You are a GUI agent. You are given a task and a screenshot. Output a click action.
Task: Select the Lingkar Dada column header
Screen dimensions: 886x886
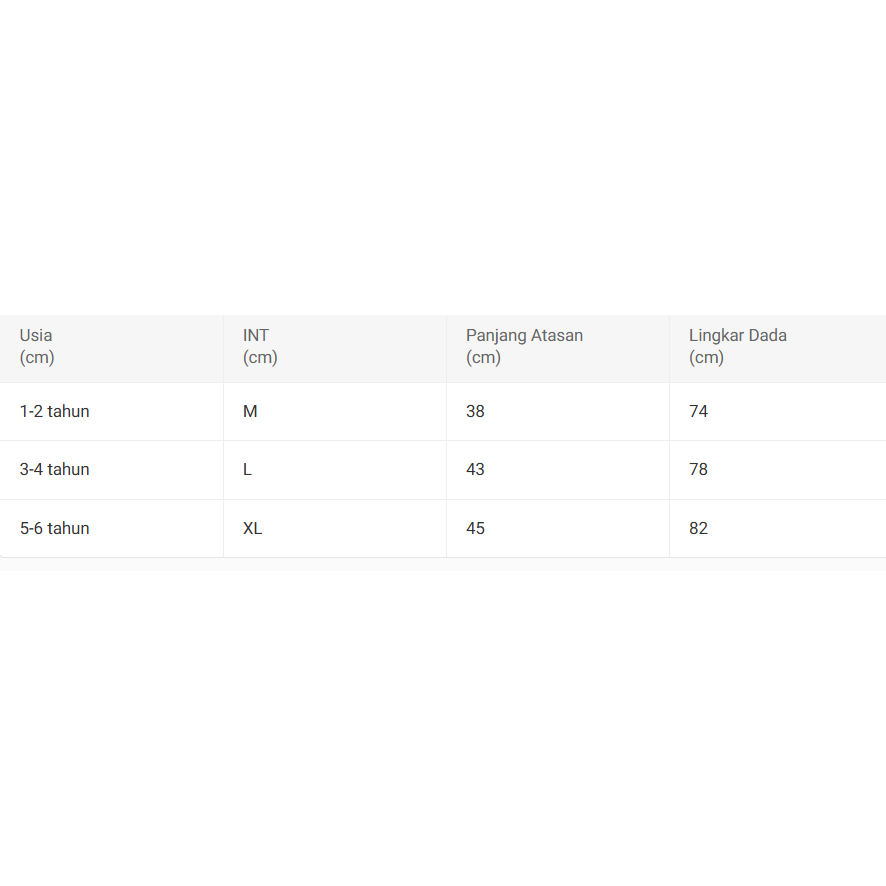pyautogui.click(x=738, y=335)
